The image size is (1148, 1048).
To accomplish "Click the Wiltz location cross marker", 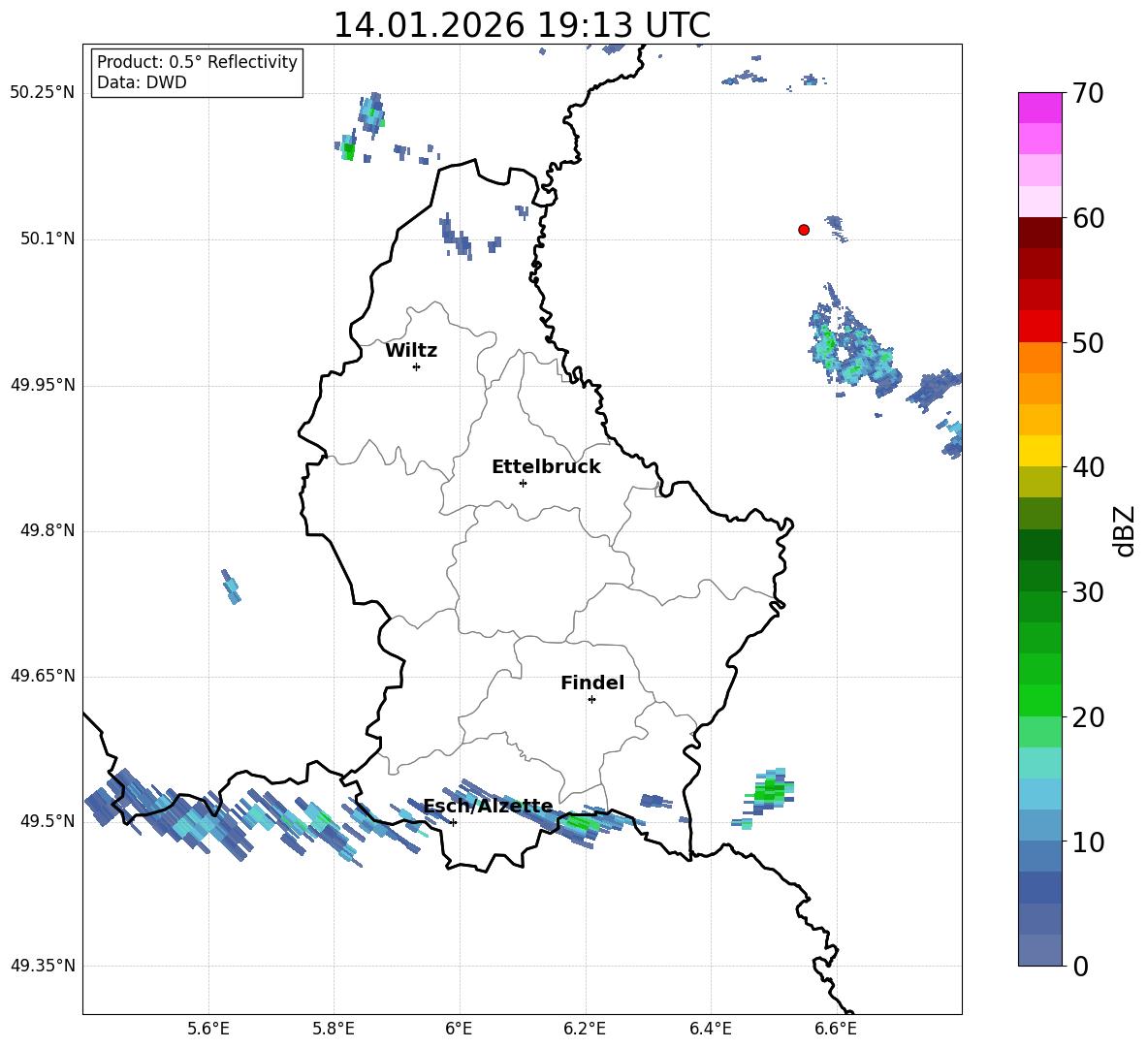I will (417, 366).
